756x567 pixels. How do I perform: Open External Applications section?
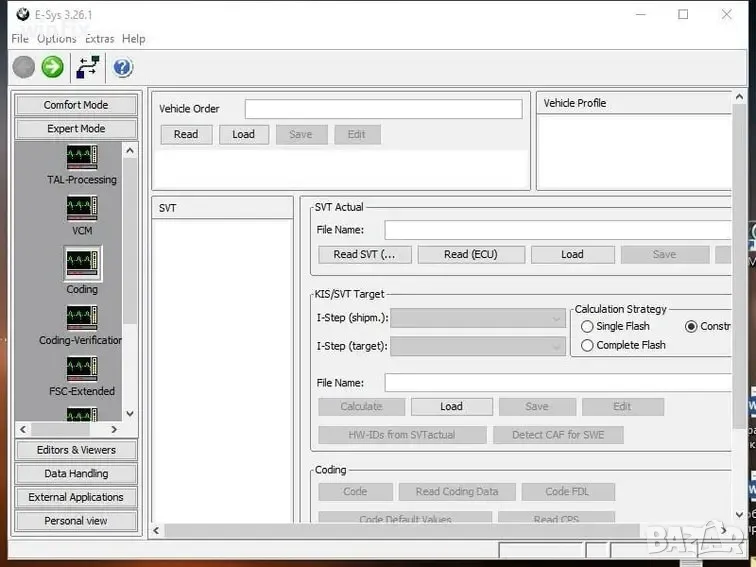tap(76, 497)
